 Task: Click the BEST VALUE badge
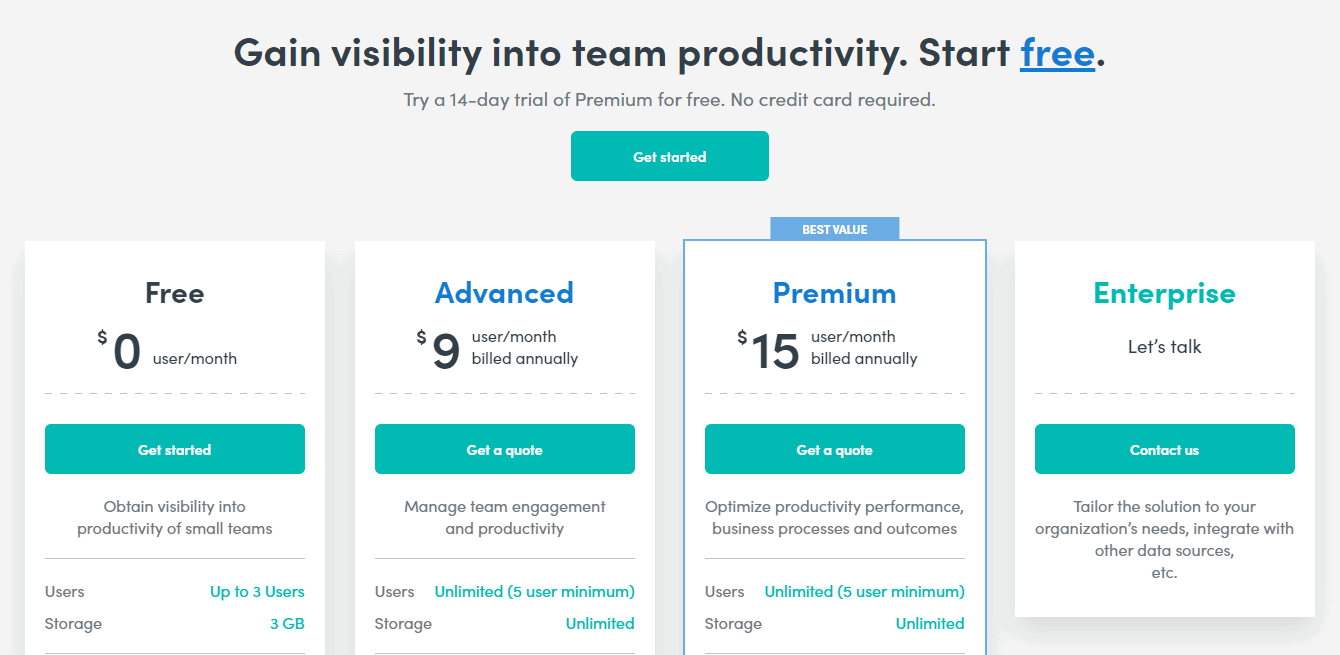[835, 229]
